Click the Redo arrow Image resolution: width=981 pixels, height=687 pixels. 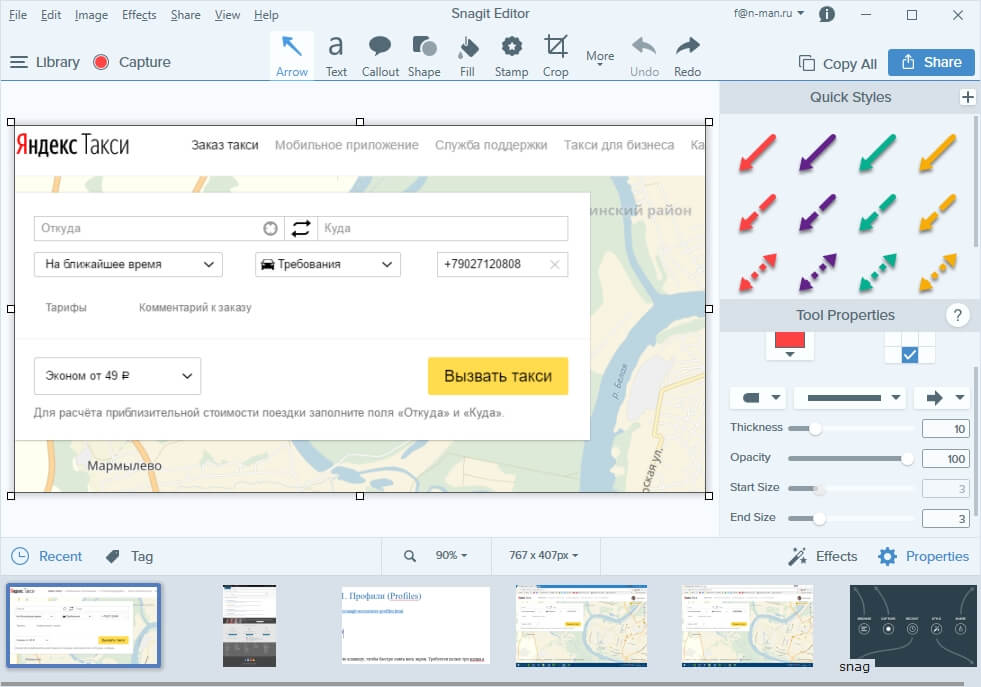pyautogui.click(x=687, y=55)
